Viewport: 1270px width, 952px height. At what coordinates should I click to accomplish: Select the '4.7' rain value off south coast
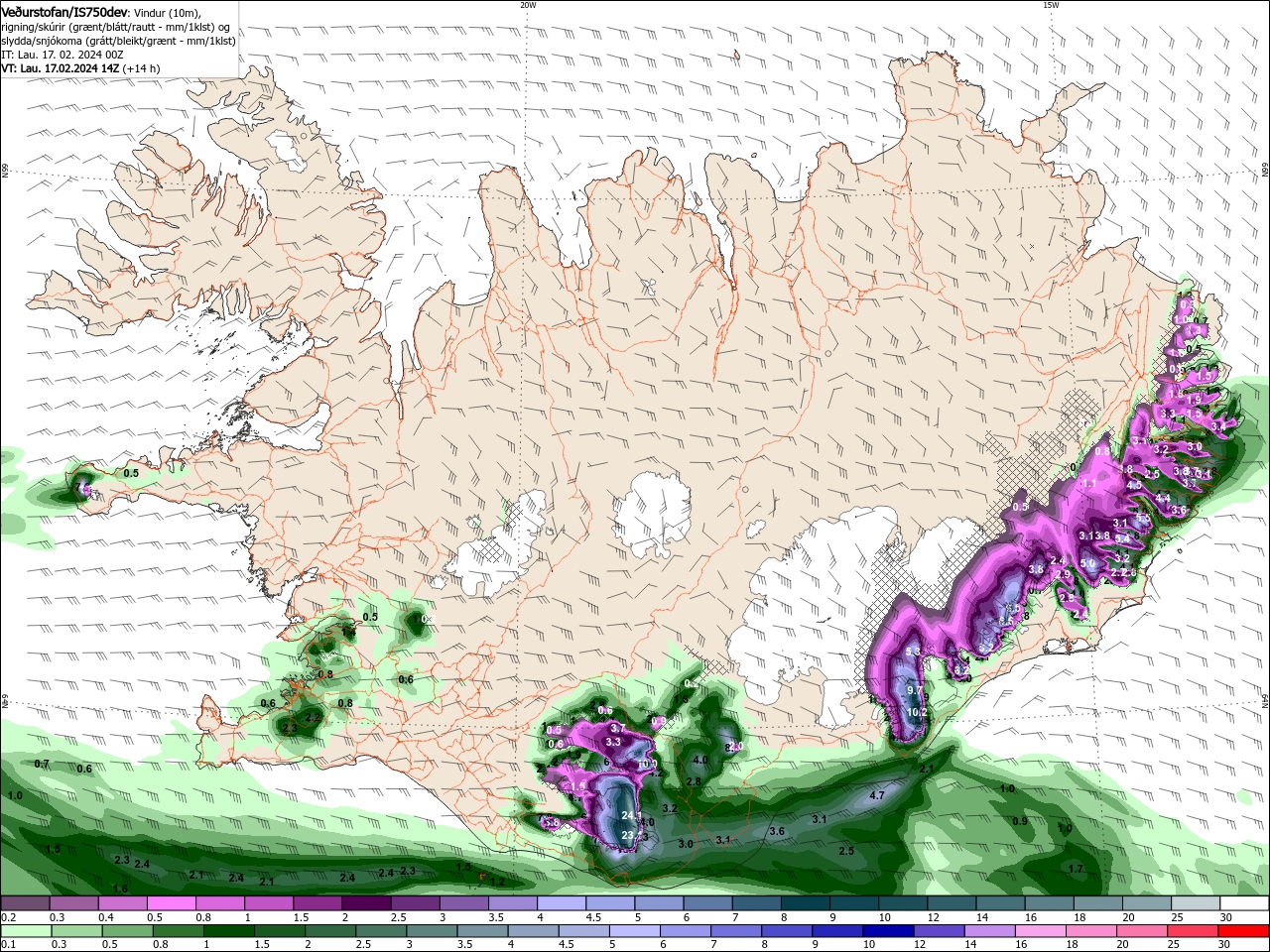pos(876,795)
